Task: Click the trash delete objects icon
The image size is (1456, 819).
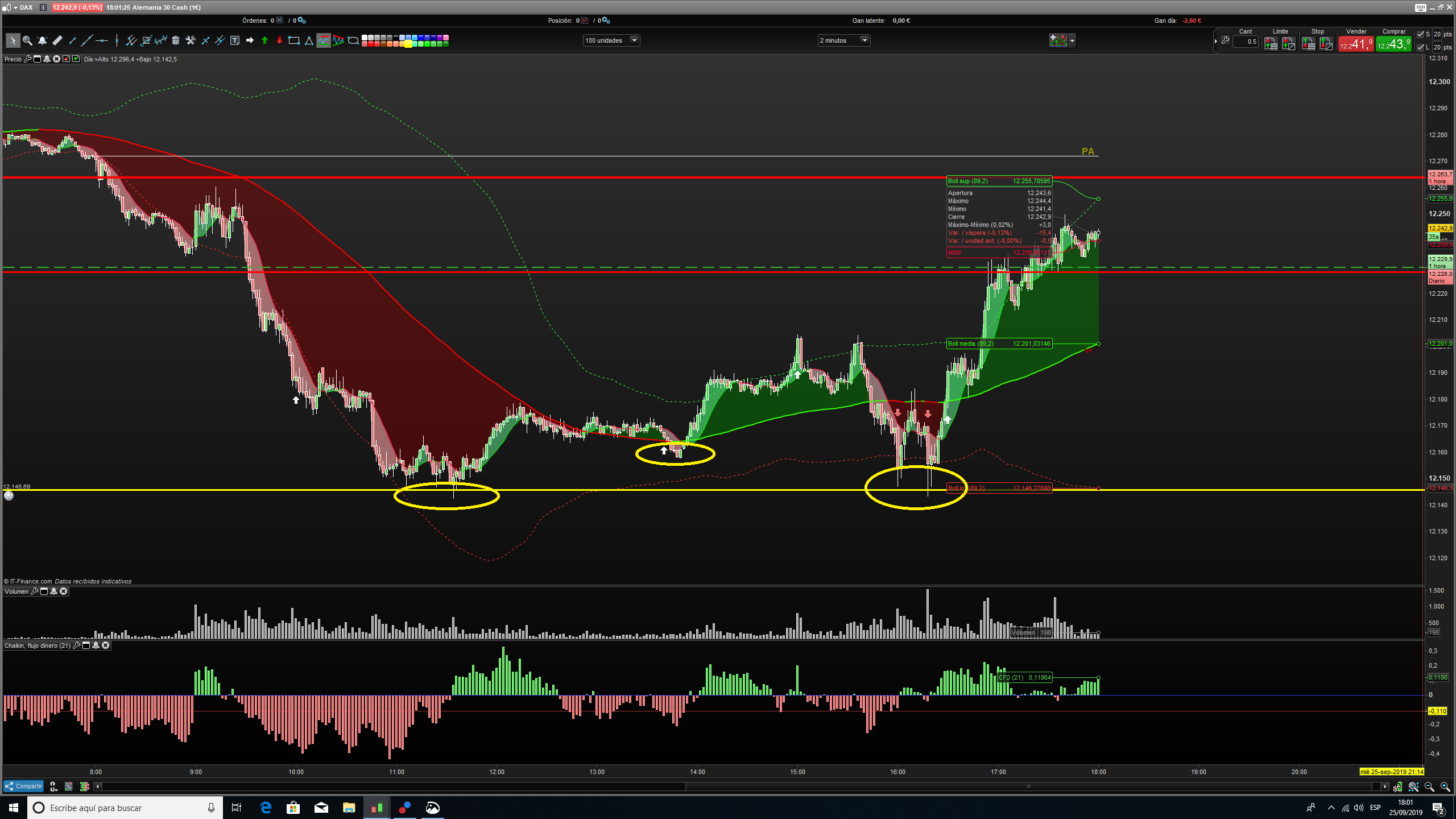Action: (176, 40)
